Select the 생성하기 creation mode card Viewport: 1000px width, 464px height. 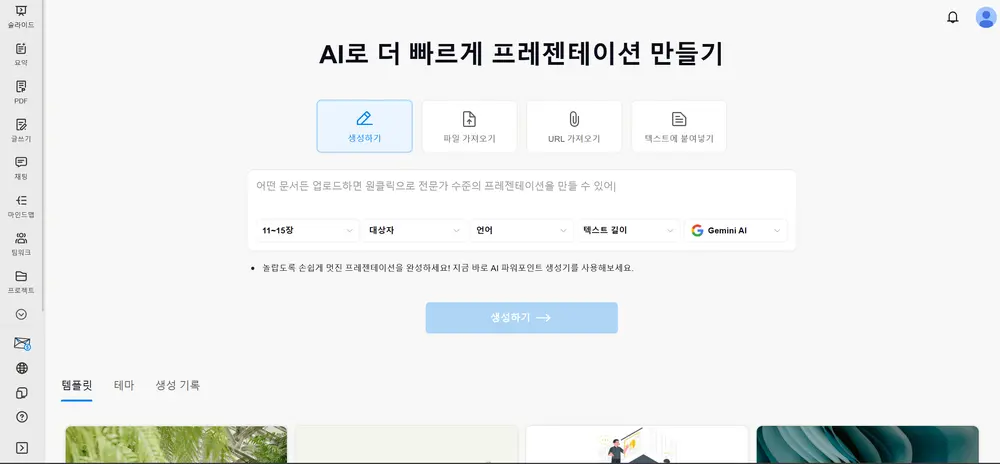click(364, 126)
